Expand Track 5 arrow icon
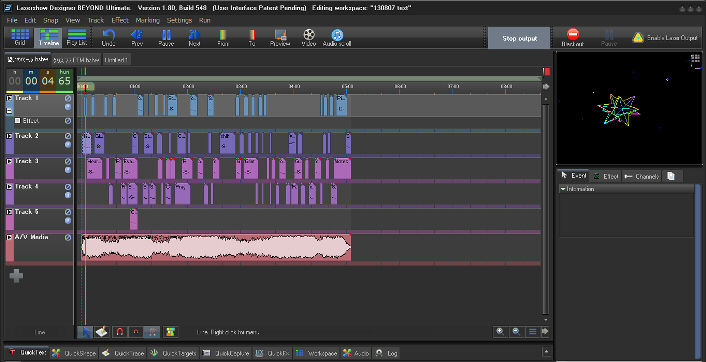The image size is (706, 362). 9,212
